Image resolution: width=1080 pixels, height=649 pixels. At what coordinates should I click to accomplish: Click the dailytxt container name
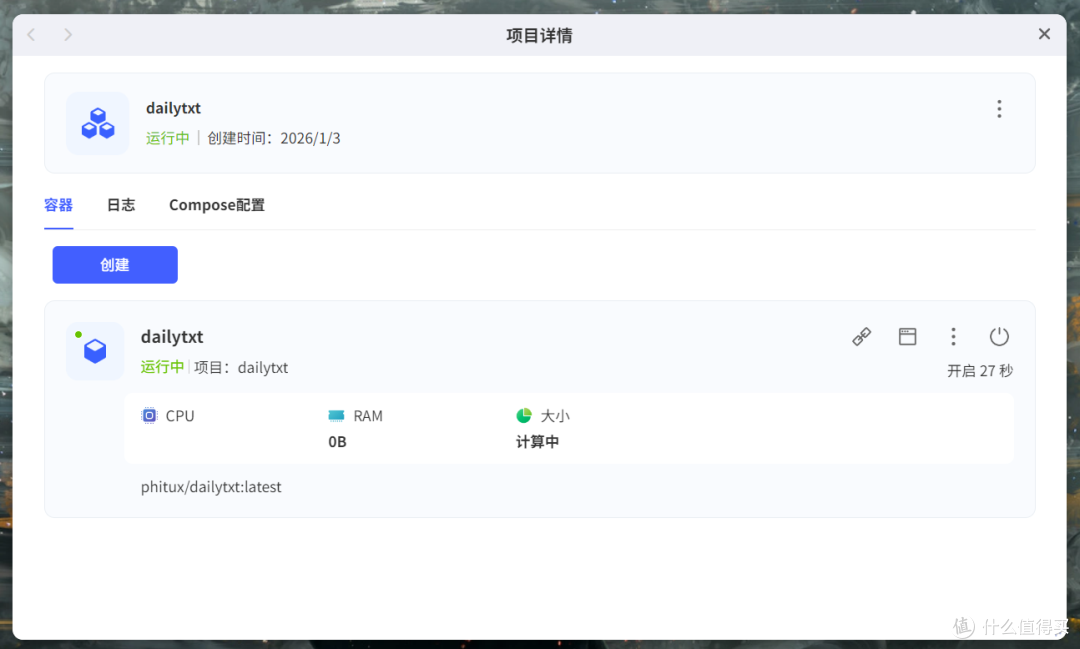[x=172, y=337]
